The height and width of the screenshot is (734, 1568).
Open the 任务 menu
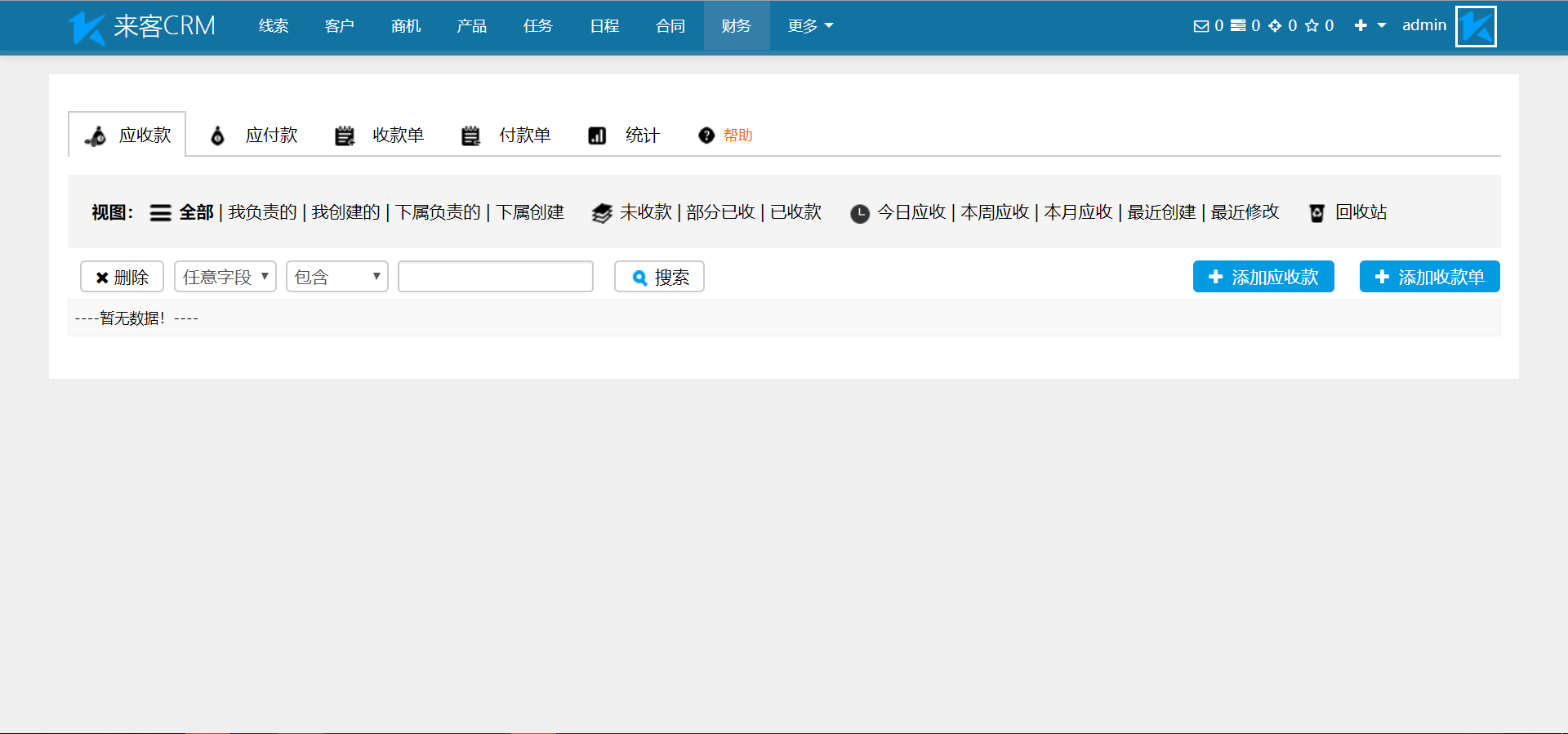pos(538,25)
